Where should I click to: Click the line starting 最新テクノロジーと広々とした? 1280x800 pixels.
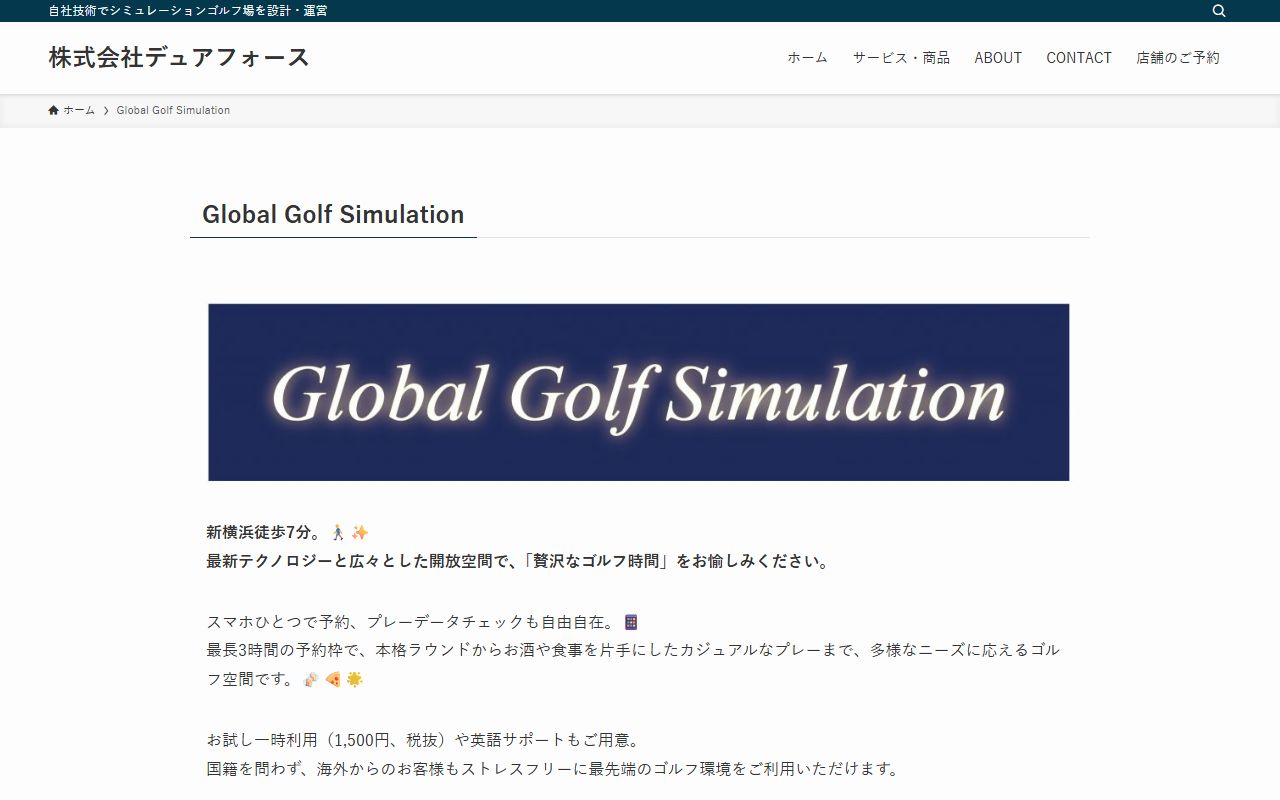click(520, 561)
